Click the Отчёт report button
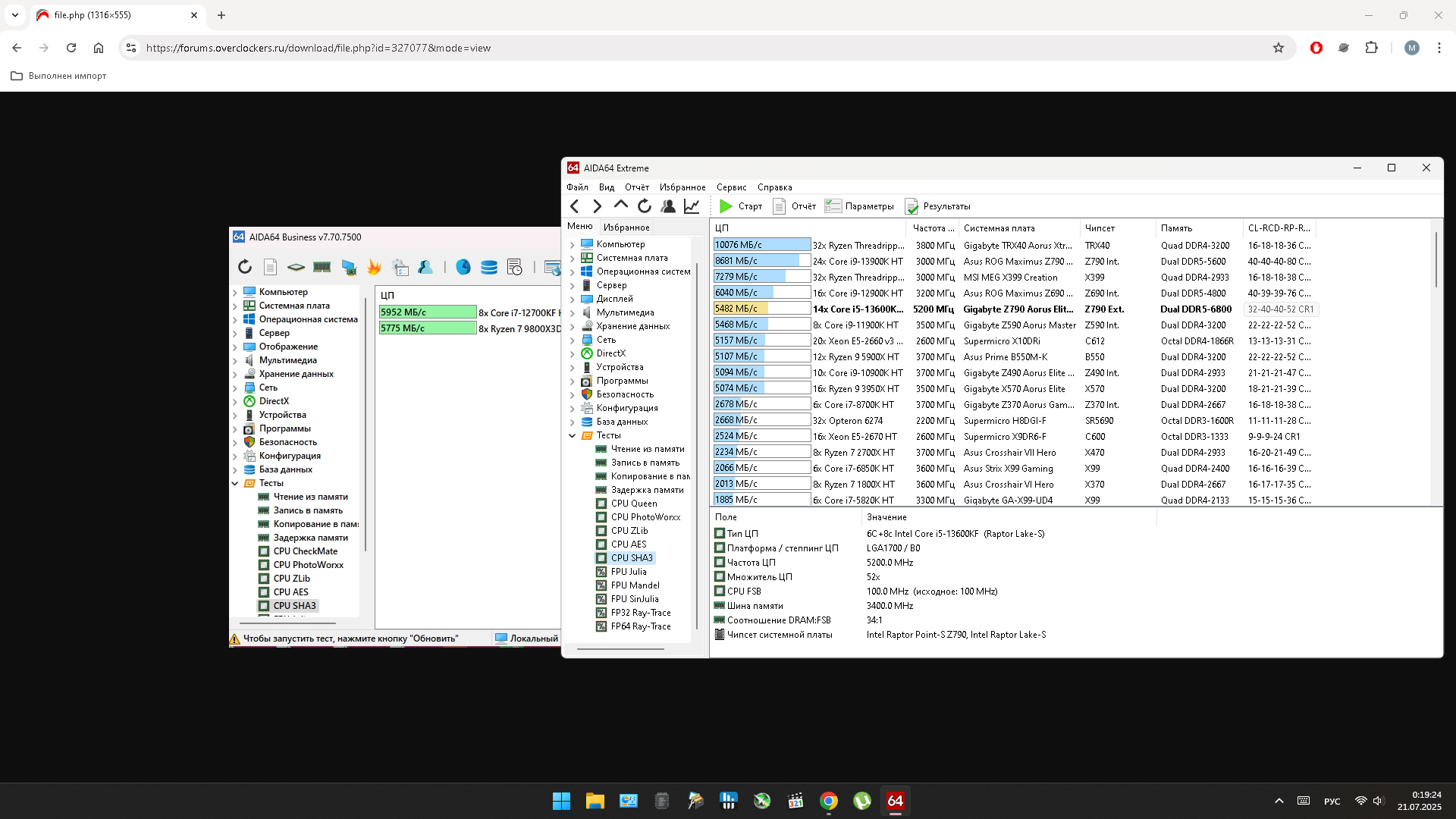This screenshot has height=819, width=1456. point(794,206)
